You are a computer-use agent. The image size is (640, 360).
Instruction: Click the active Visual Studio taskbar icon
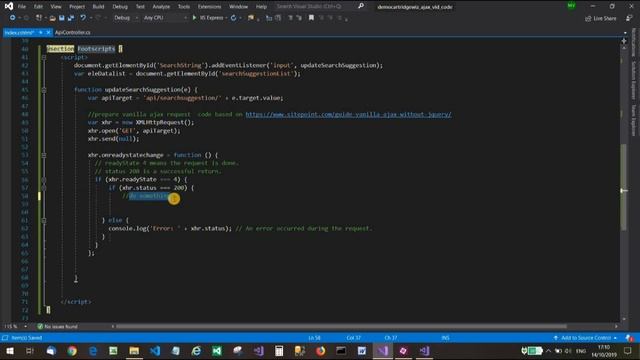(x=383, y=351)
